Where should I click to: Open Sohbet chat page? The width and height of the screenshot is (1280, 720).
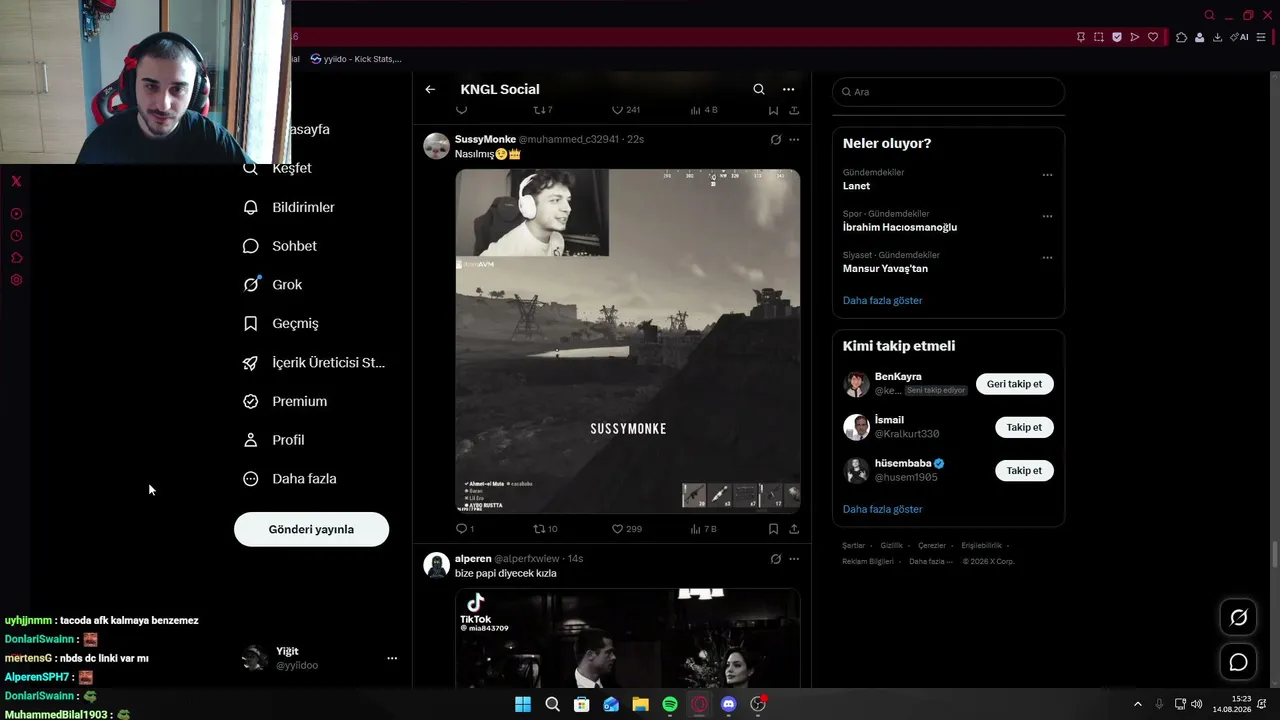280,246
